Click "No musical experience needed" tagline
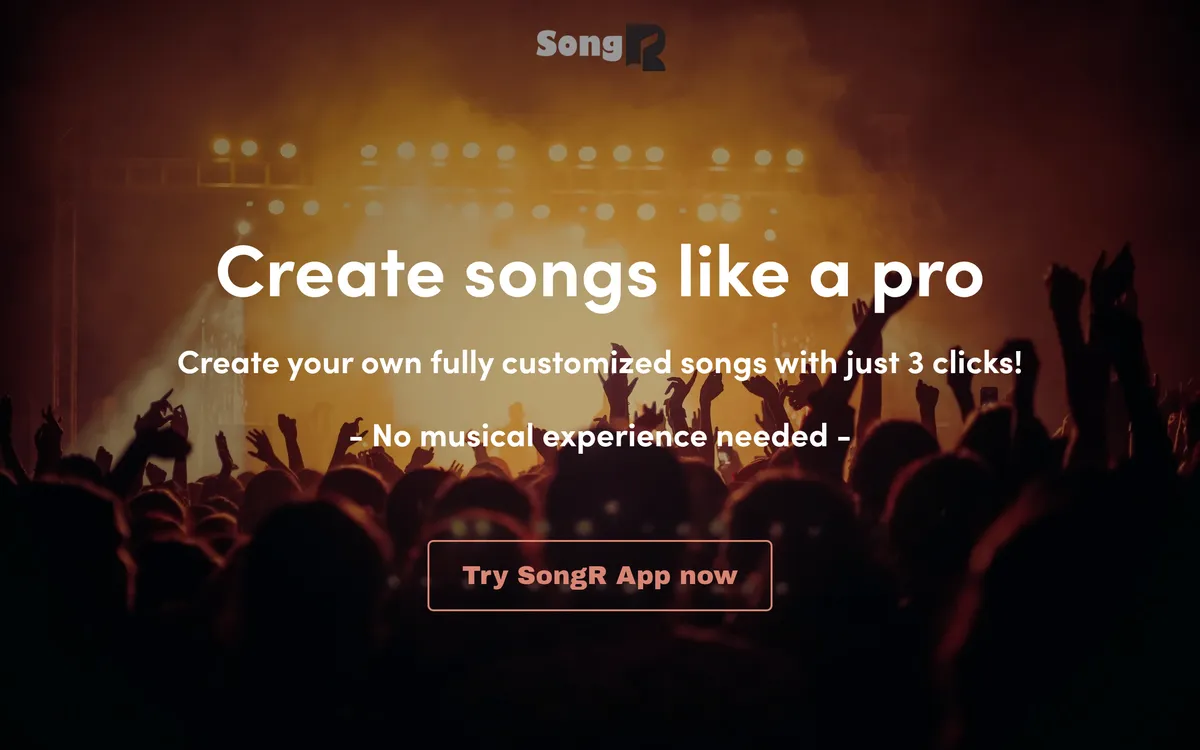The image size is (1200, 750). click(600, 437)
